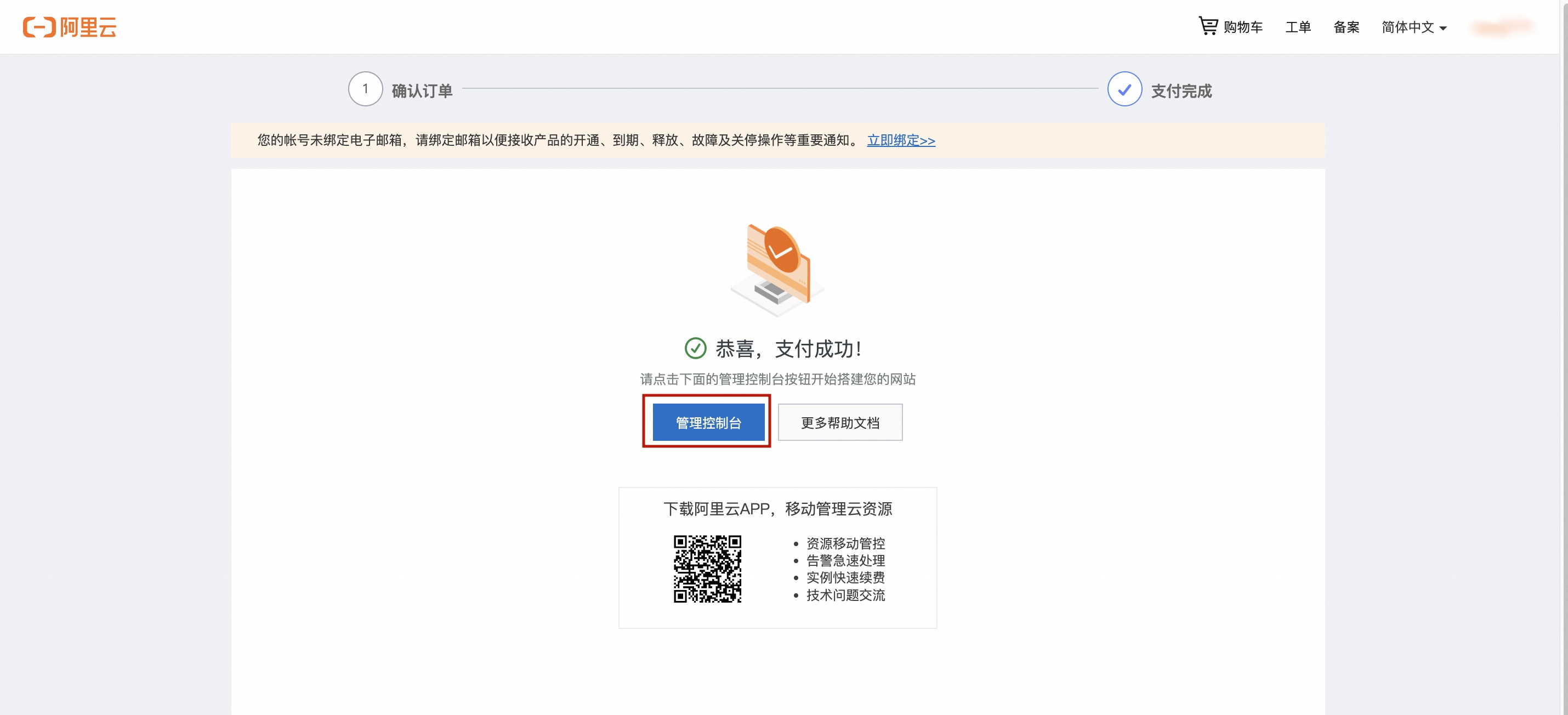The width and height of the screenshot is (1568, 715).
Task: Click step 1 circle 确认订单
Action: [365, 89]
